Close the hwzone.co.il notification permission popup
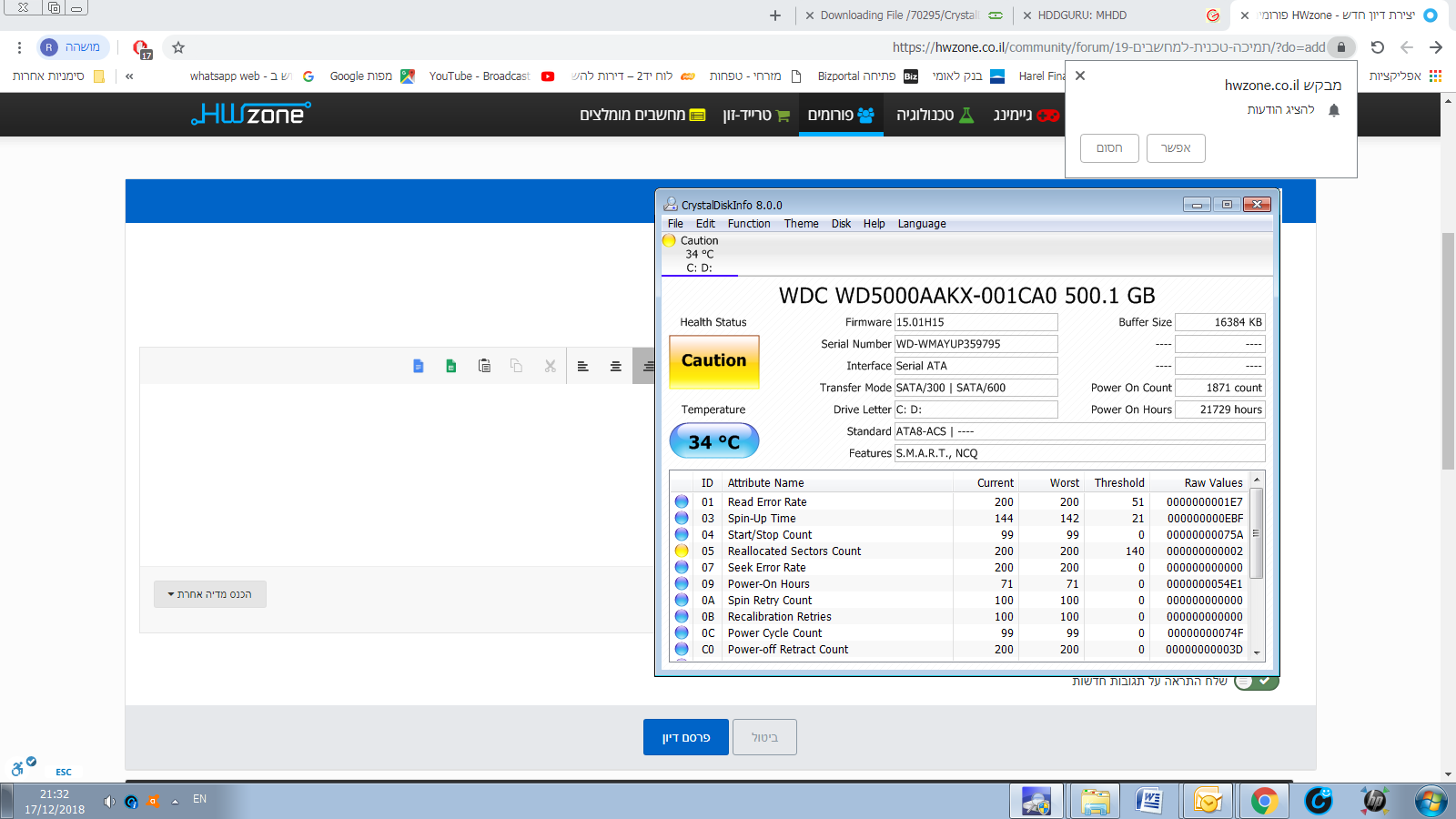This screenshot has width=1456, height=819. click(1080, 76)
